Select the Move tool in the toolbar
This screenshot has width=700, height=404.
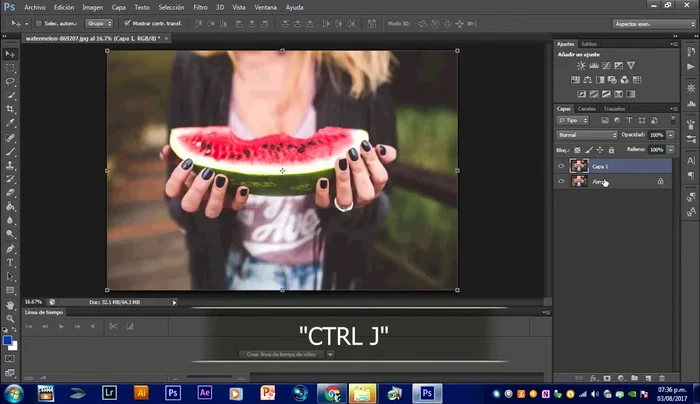click(10, 53)
